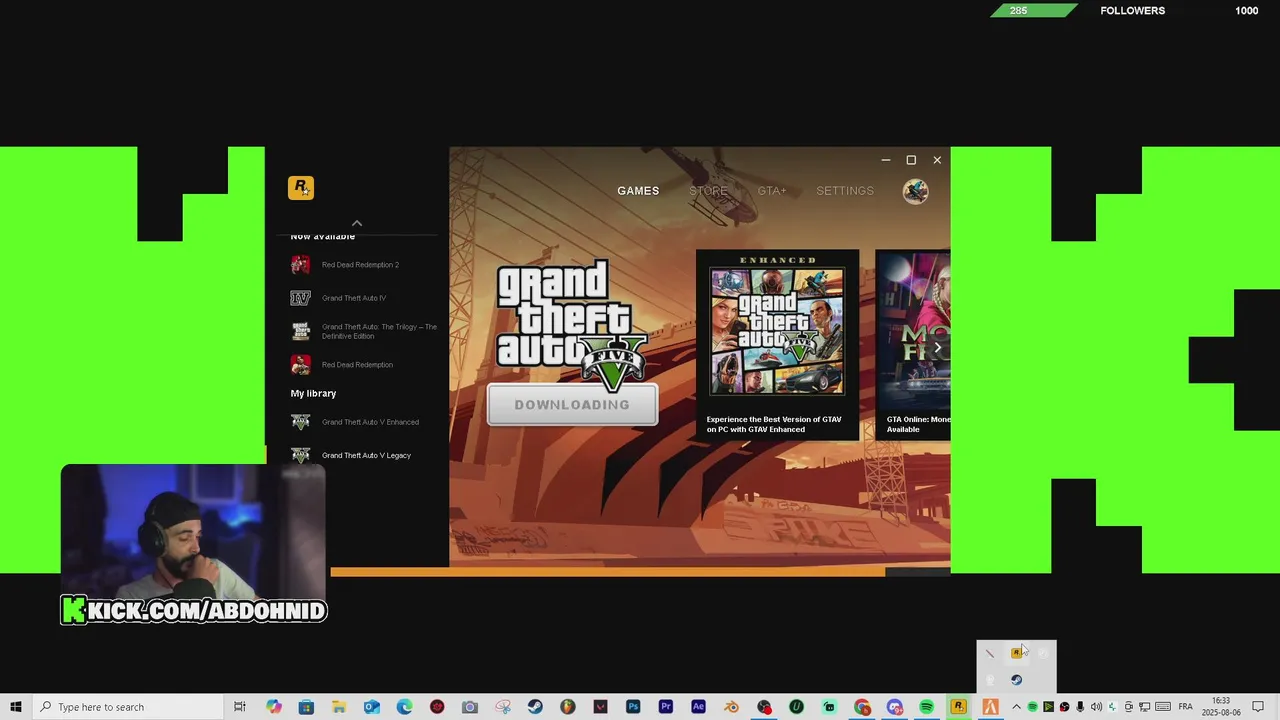Image resolution: width=1280 pixels, height=720 pixels.
Task: Open FiveM from the taskbar
Action: coord(990,707)
